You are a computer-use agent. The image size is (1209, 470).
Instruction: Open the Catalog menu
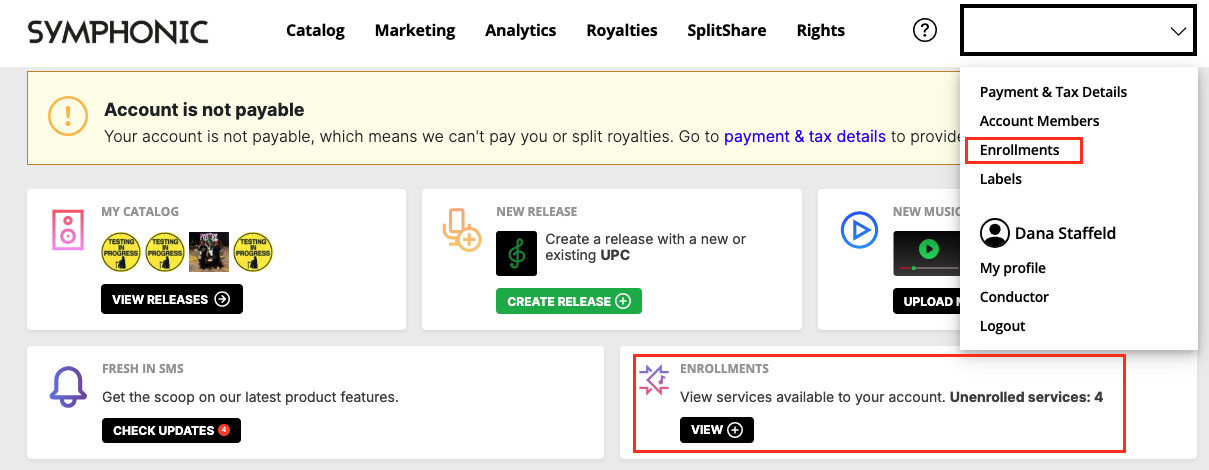tap(315, 30)
